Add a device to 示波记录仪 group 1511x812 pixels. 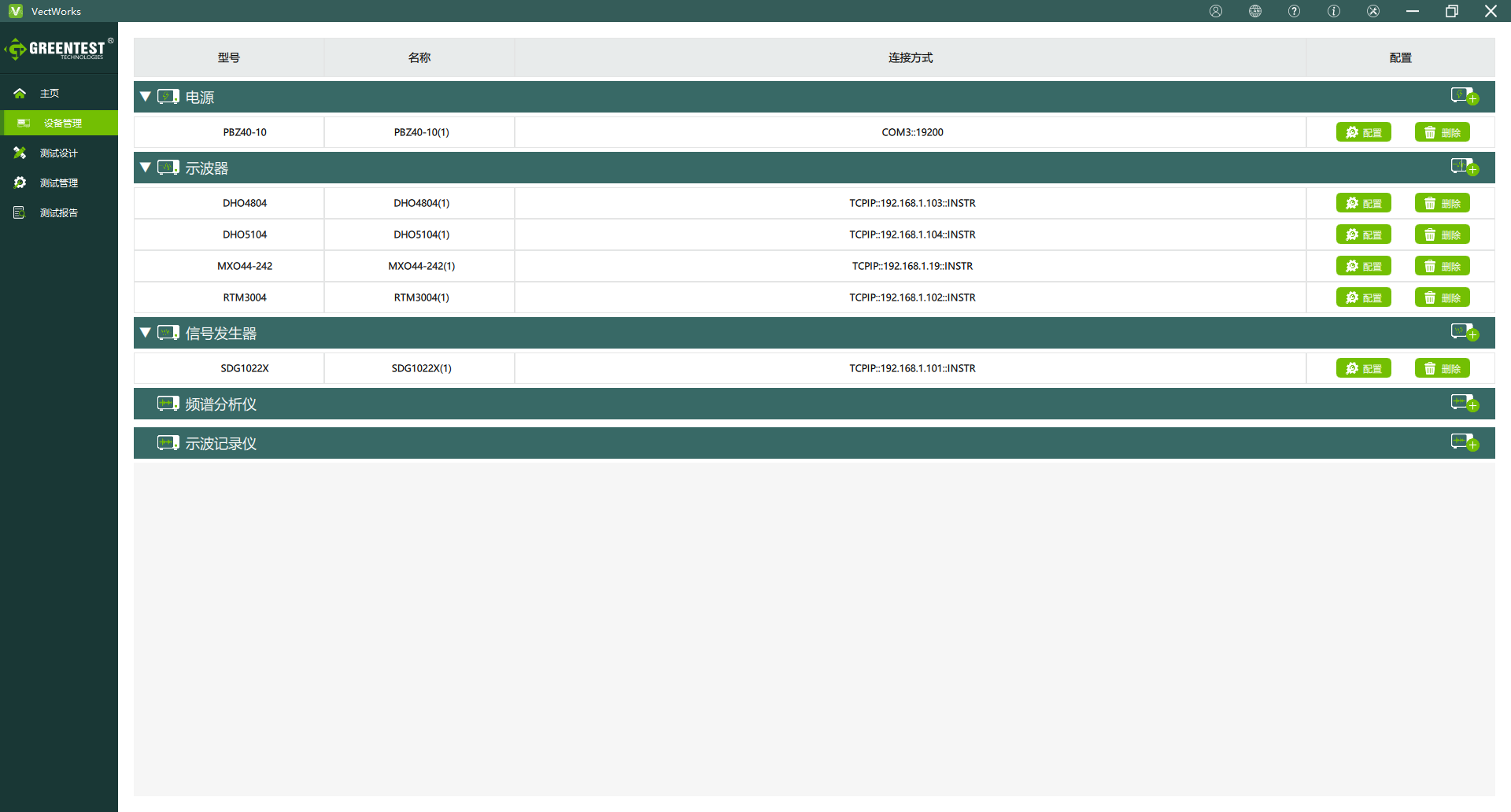click(x=1464, y=442)
